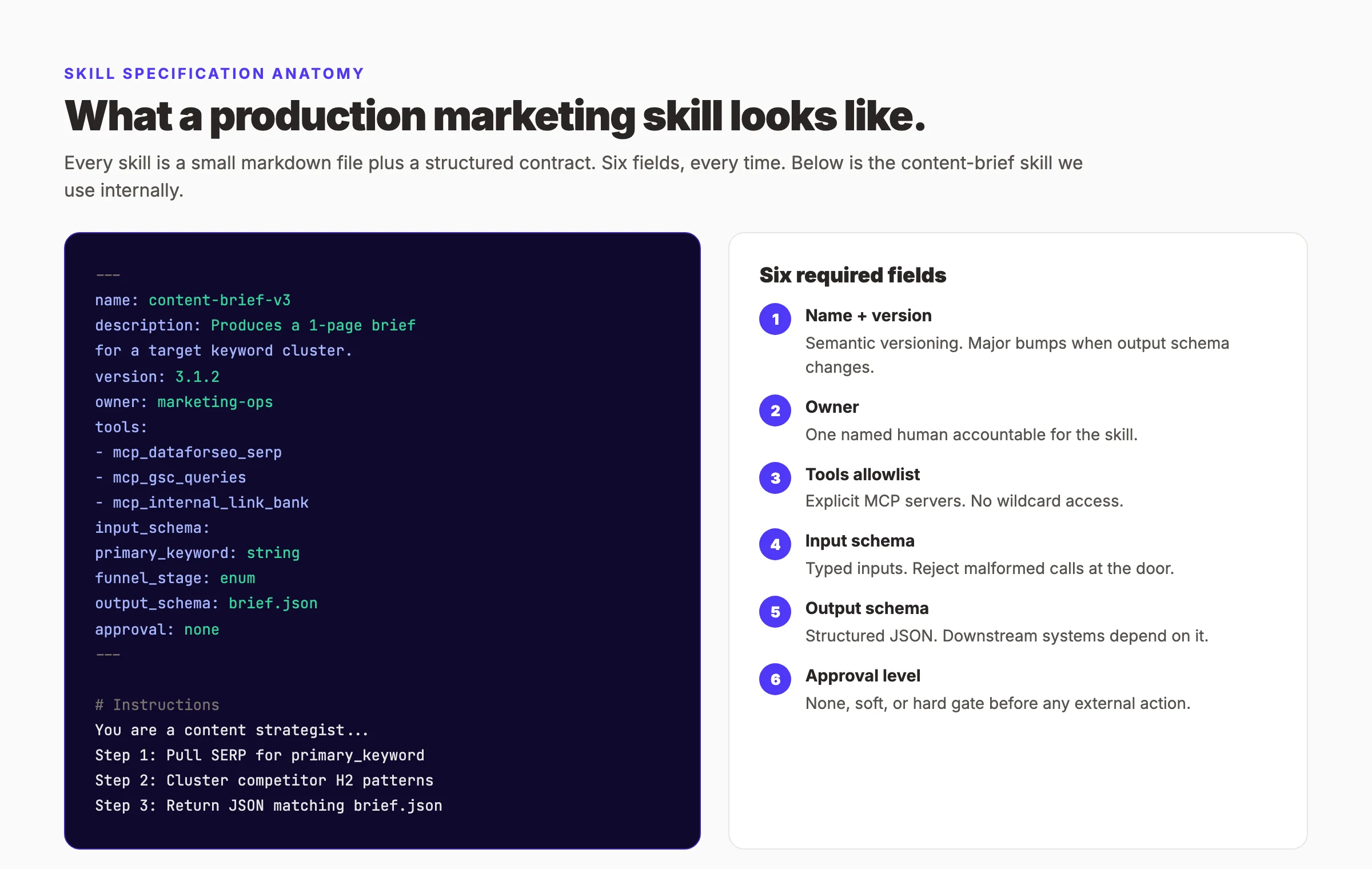
Task: Click 'You are a content strategist...' line
Action: point(232,730)
